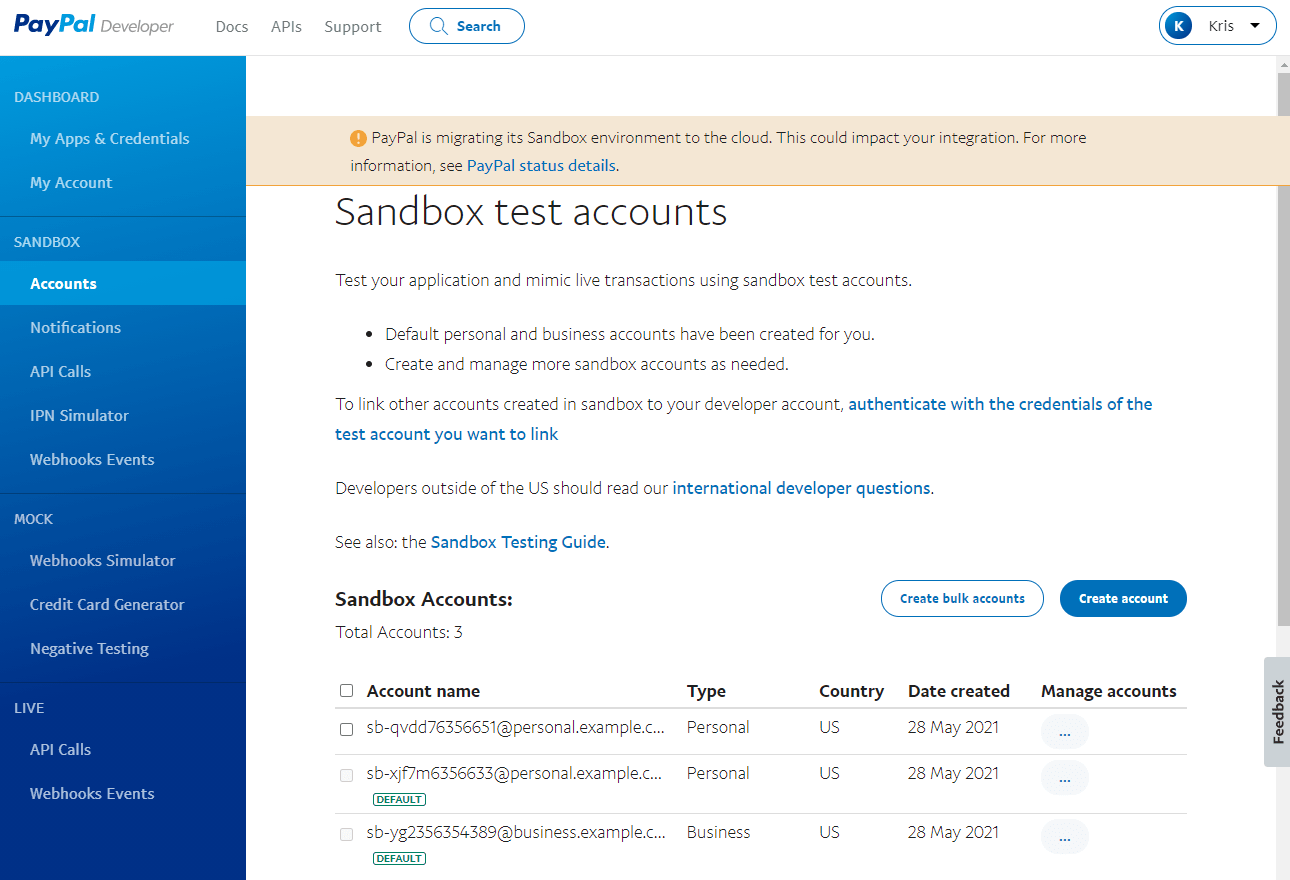Click the Create bulk accounts button
This screenshot has width=1290, height=880.
(962, 598)
